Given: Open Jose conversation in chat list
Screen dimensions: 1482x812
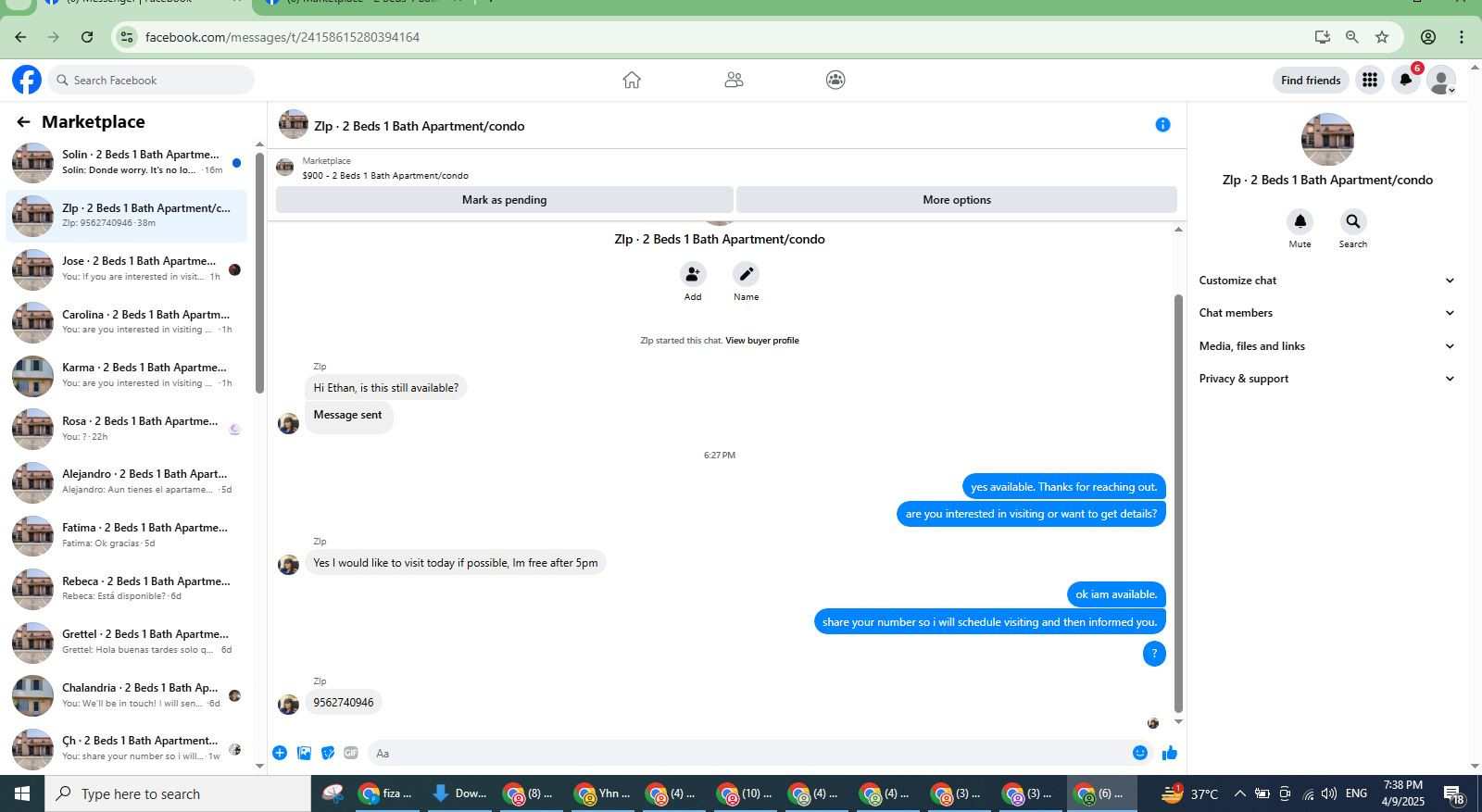Looking at the screenshot, I should click(x=127, y=269).
